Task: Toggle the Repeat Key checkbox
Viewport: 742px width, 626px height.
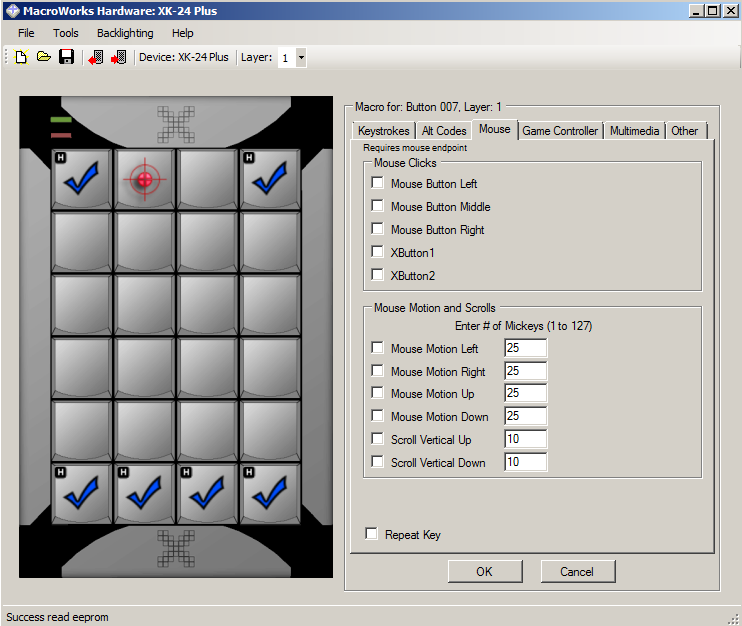Action: coord(372,534)
